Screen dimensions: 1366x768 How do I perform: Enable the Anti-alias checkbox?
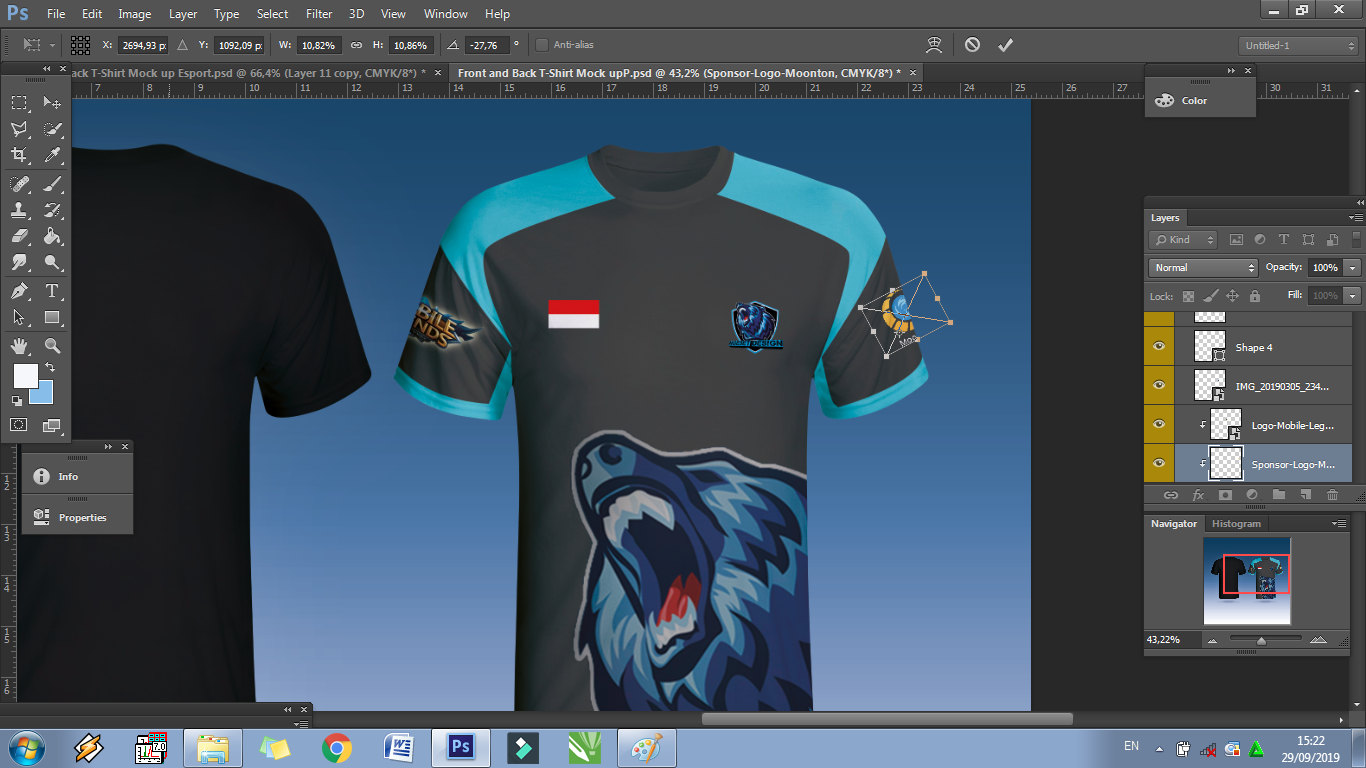[x=542, y=45]
